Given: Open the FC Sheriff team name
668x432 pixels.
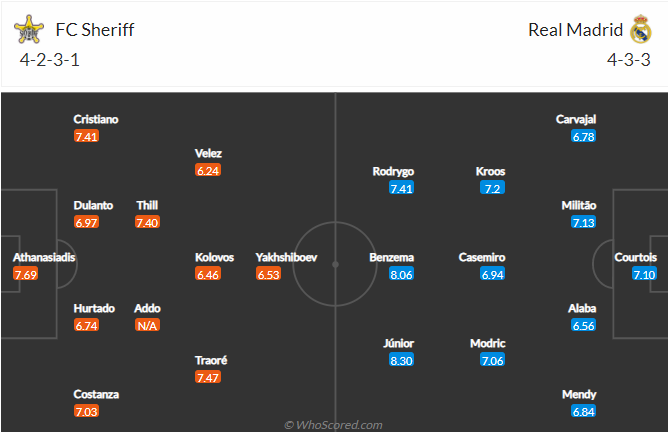Looking at the screenshot, I should point(95,30).
